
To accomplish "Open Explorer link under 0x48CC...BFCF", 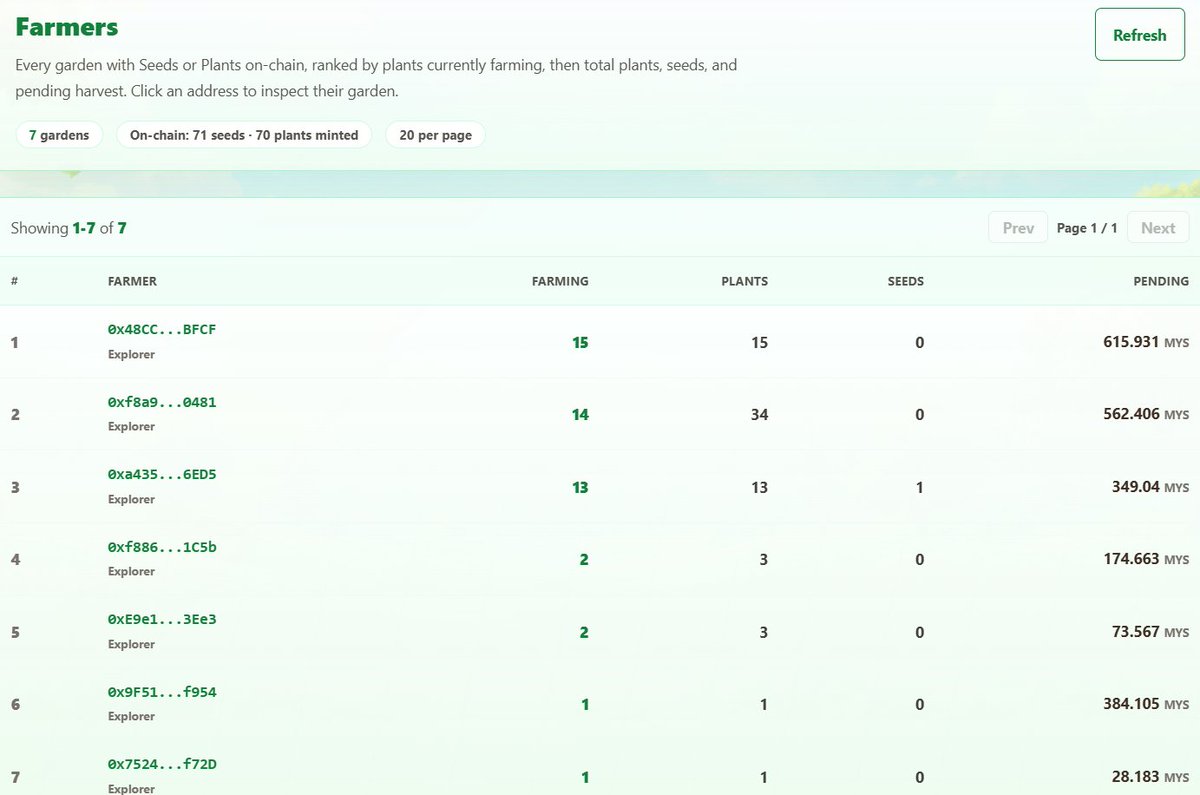I will click(131, 354).
